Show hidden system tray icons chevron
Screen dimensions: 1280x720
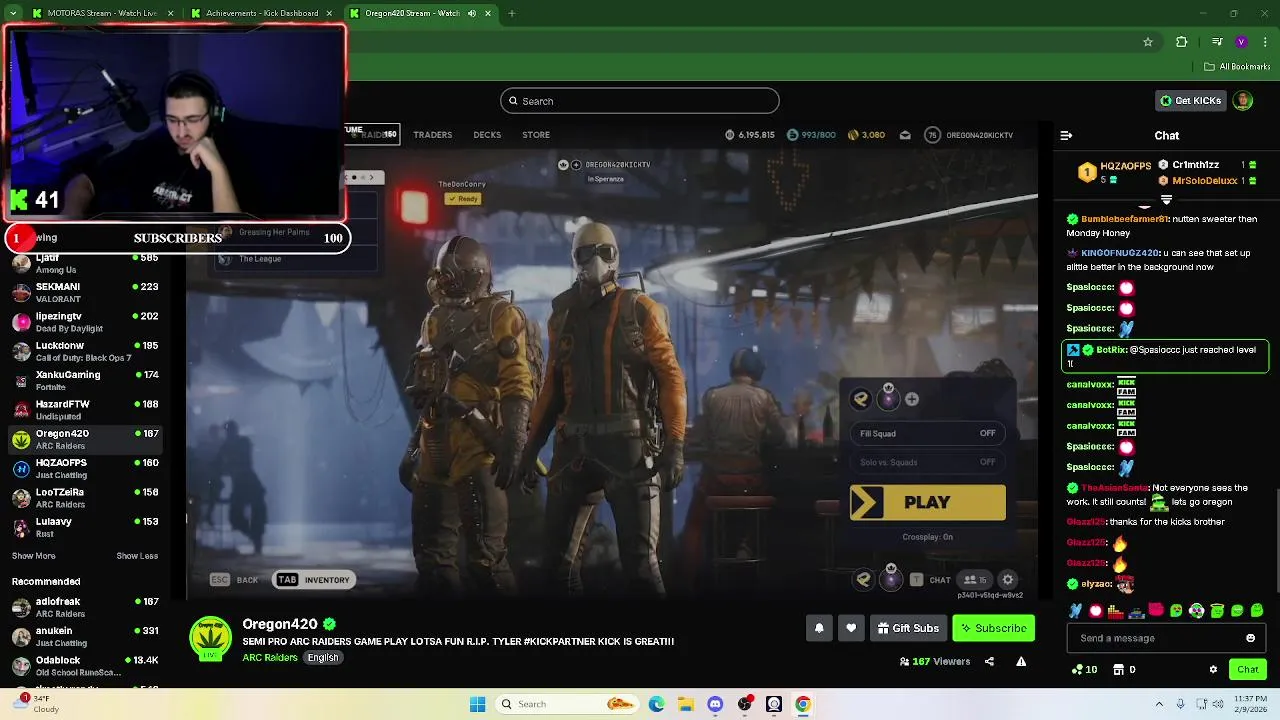click(x=1160, y=704)
